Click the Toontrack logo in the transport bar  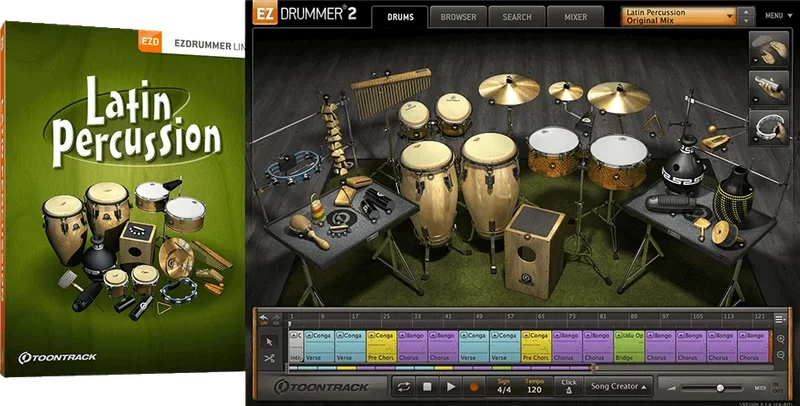coord(321,387)
